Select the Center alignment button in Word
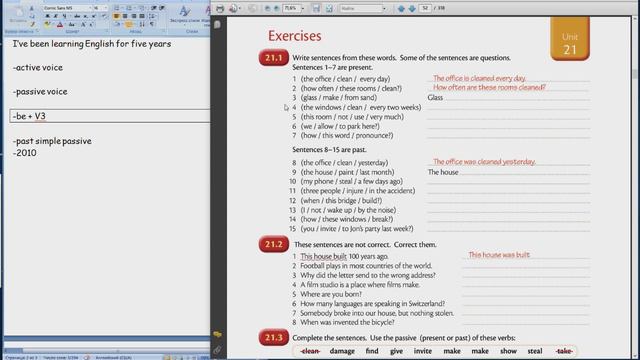 (124, 16)
